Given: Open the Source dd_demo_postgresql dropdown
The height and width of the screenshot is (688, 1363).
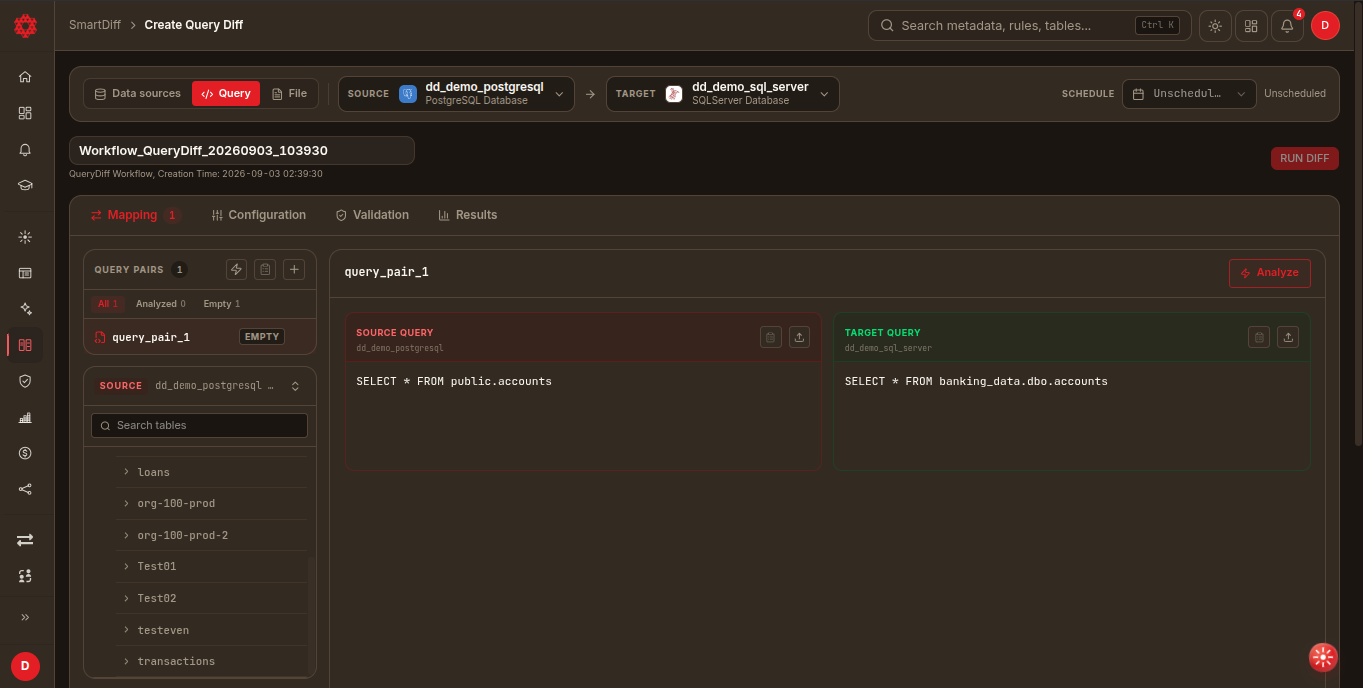Looking at the screenshot, I should coord(456,94).
